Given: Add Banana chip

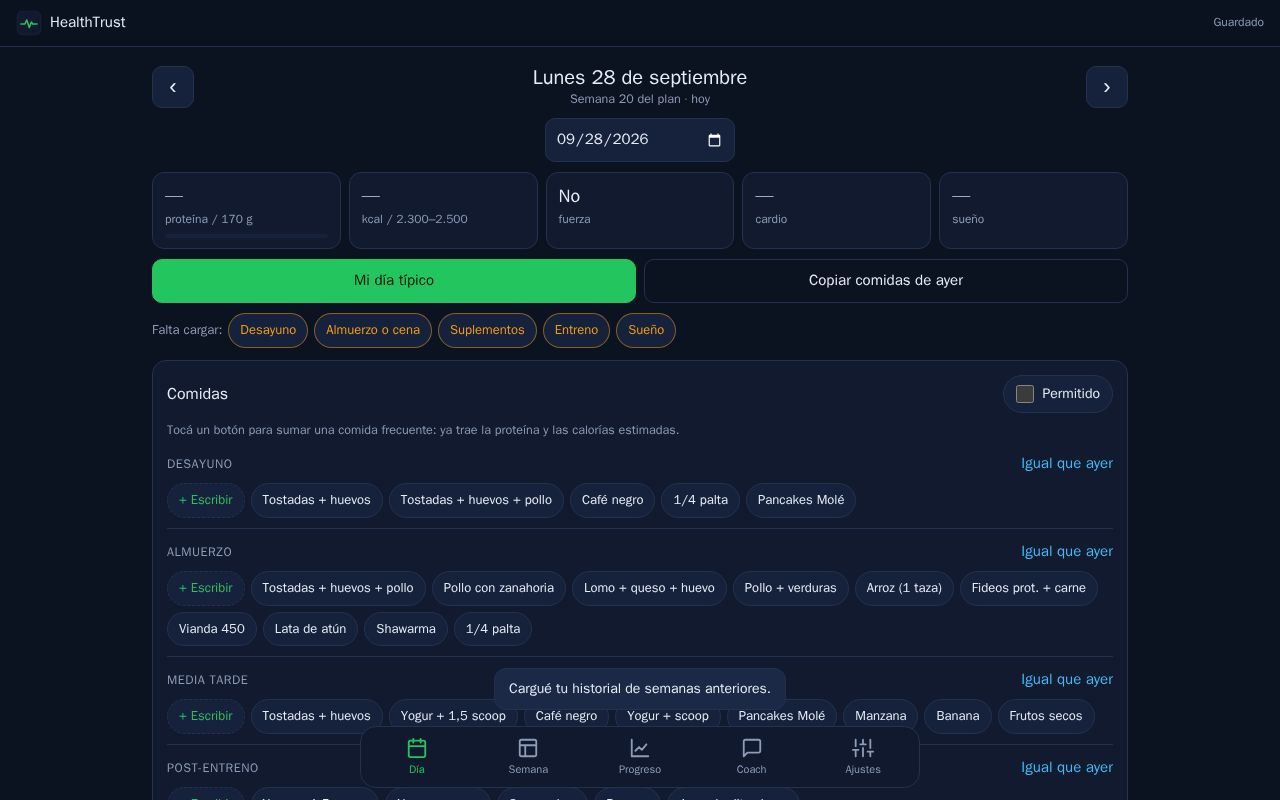Looking at the screenshot, I should 958,716.
